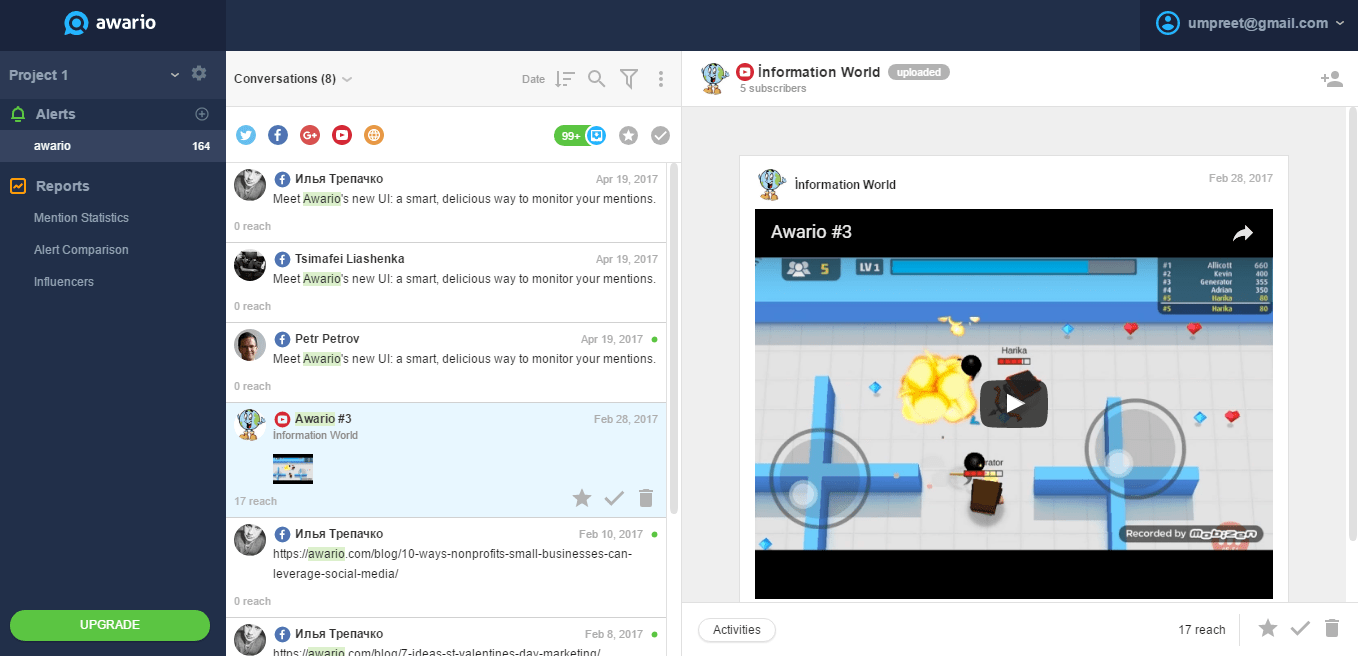This screenshot has height=656, width=1358.
Task: Click the Alerts bell icon
Action: pos(18,114)
